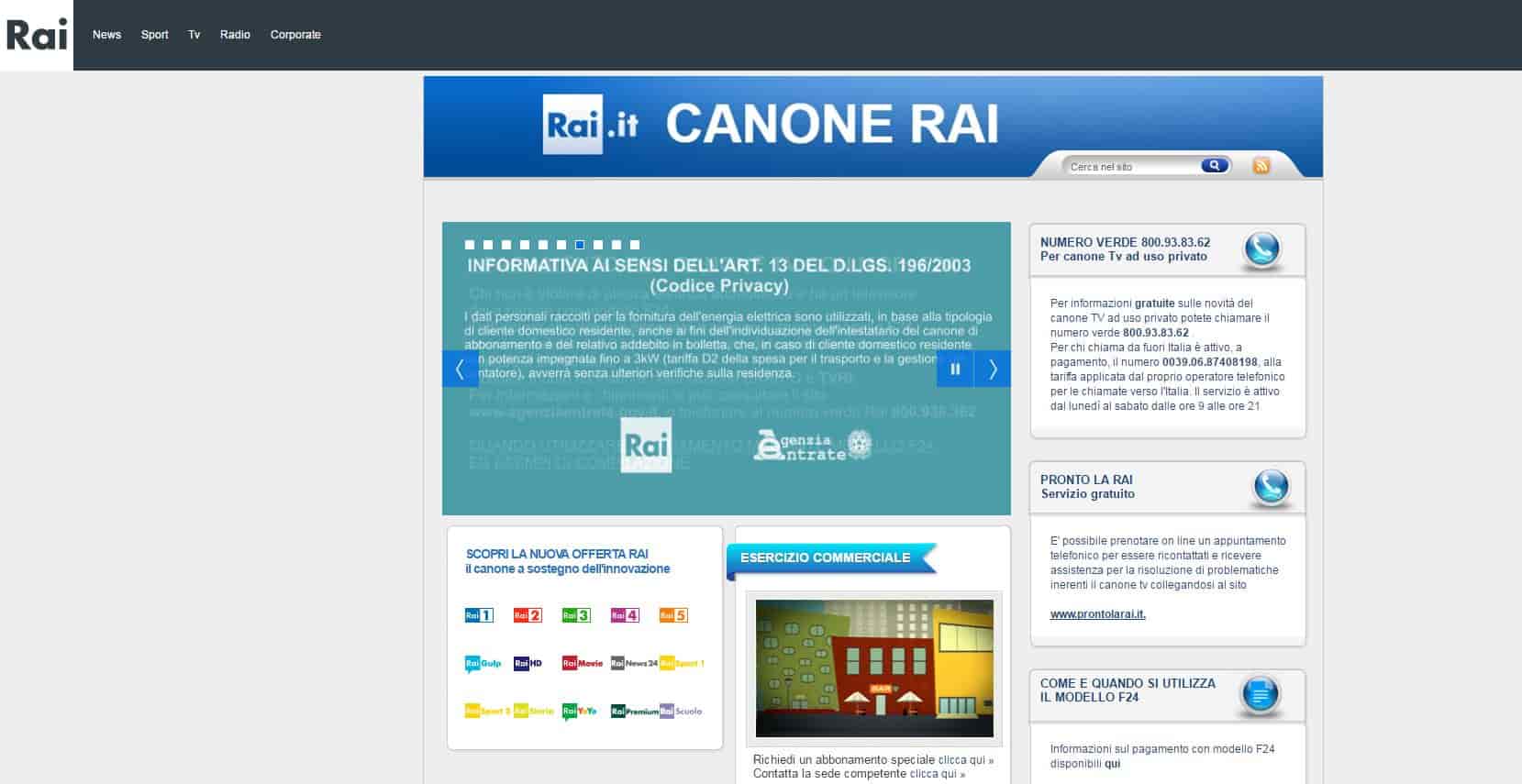Click the Rai.it logo in the banner
Viewport: 1522px width, 784px height.
pyautogui.click(x=590, y=124)
